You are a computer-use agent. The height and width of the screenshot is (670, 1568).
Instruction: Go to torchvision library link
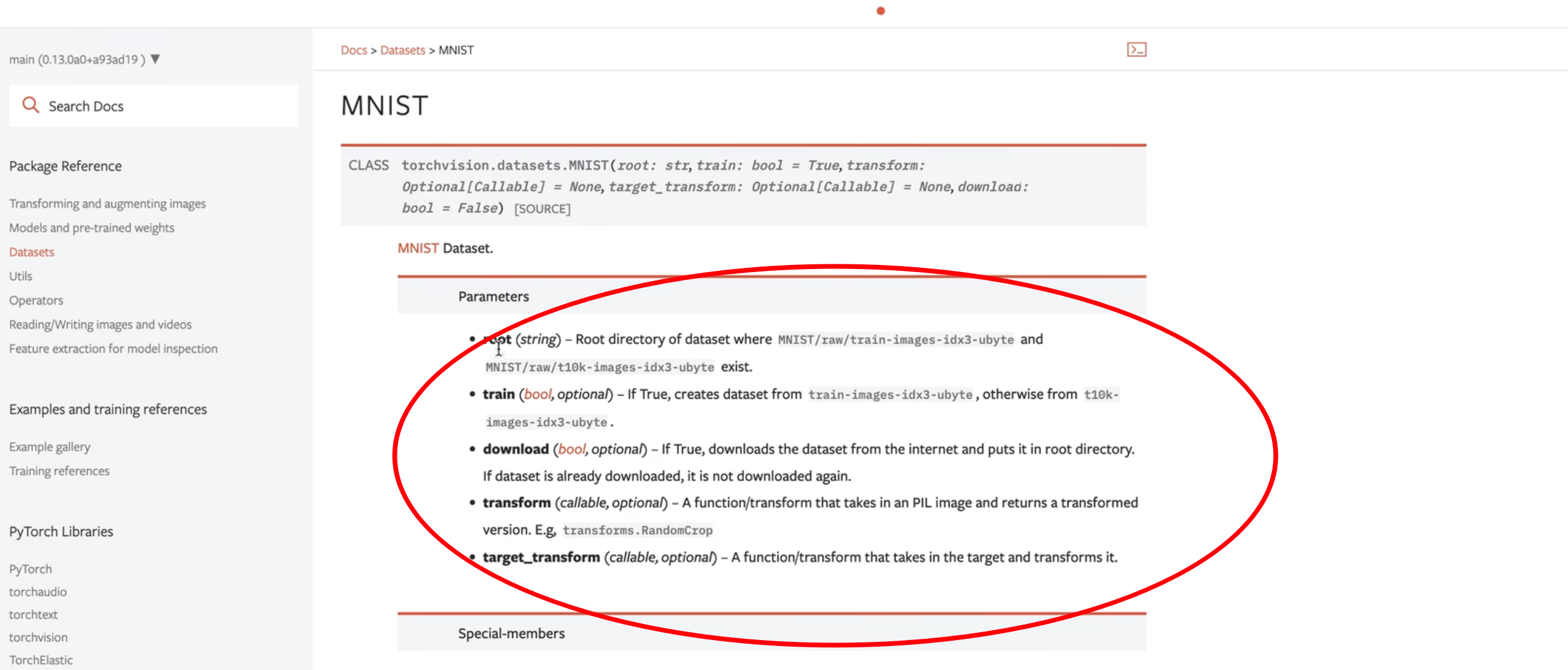coord(38,637)
